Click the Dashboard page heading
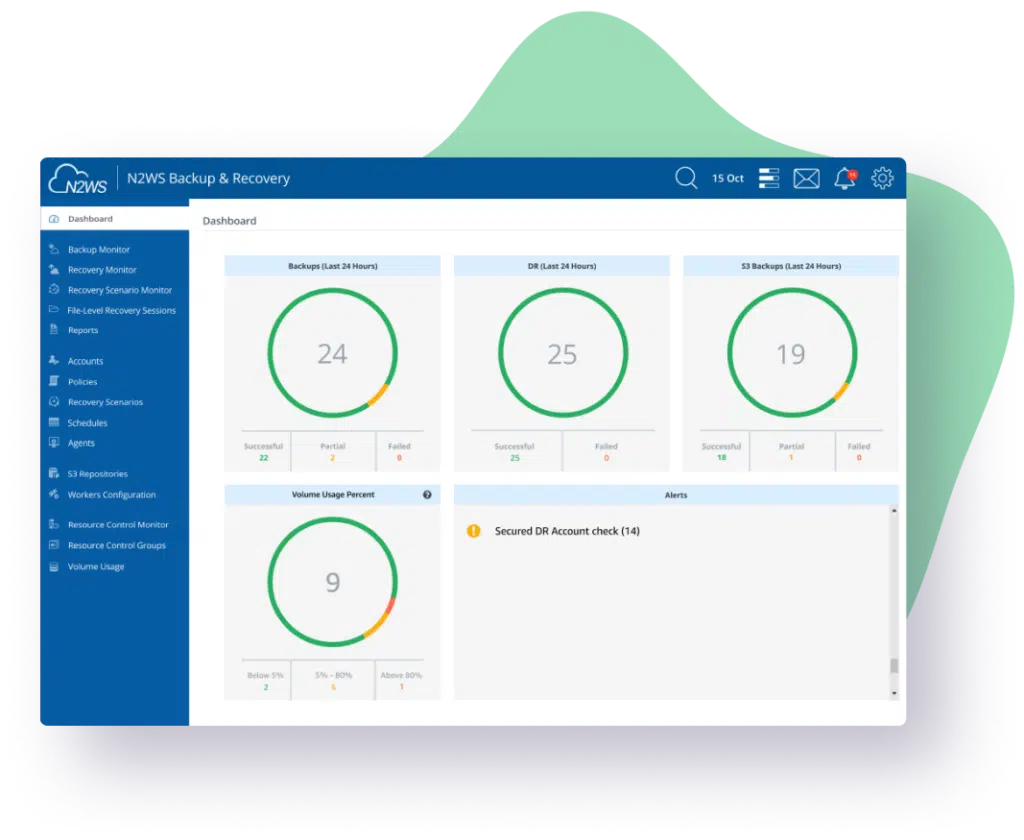Image resolution: width=1024 pixels, height=840 pixels. (x=229, y=221)
